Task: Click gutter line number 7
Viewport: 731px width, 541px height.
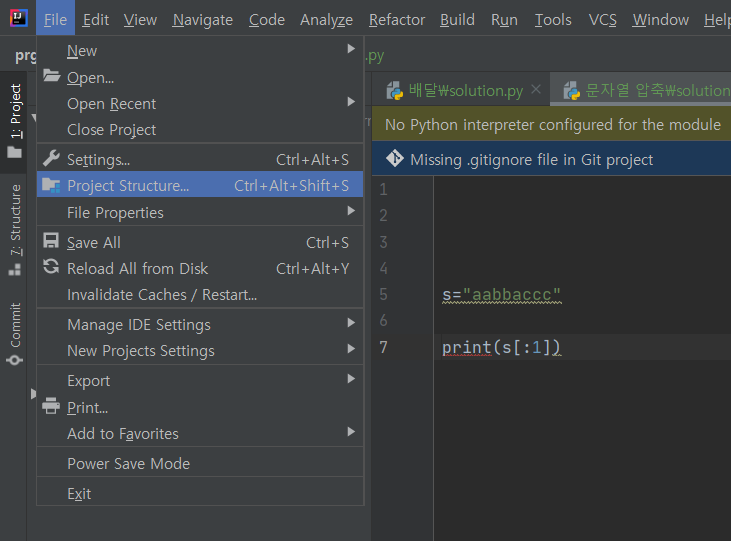Action: [x=383, y=347]
